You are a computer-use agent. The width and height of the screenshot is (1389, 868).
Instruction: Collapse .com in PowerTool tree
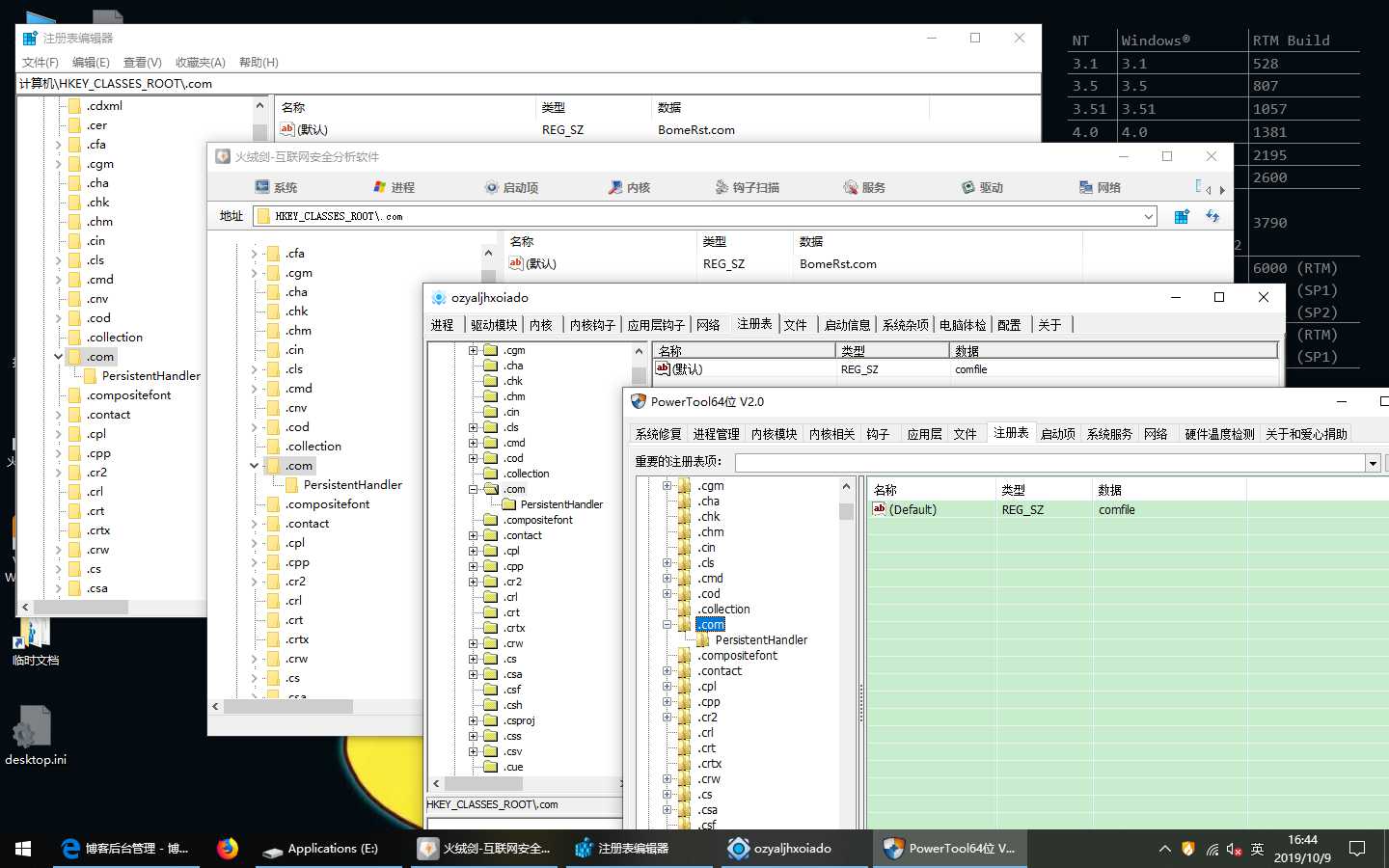pos(667,625)
